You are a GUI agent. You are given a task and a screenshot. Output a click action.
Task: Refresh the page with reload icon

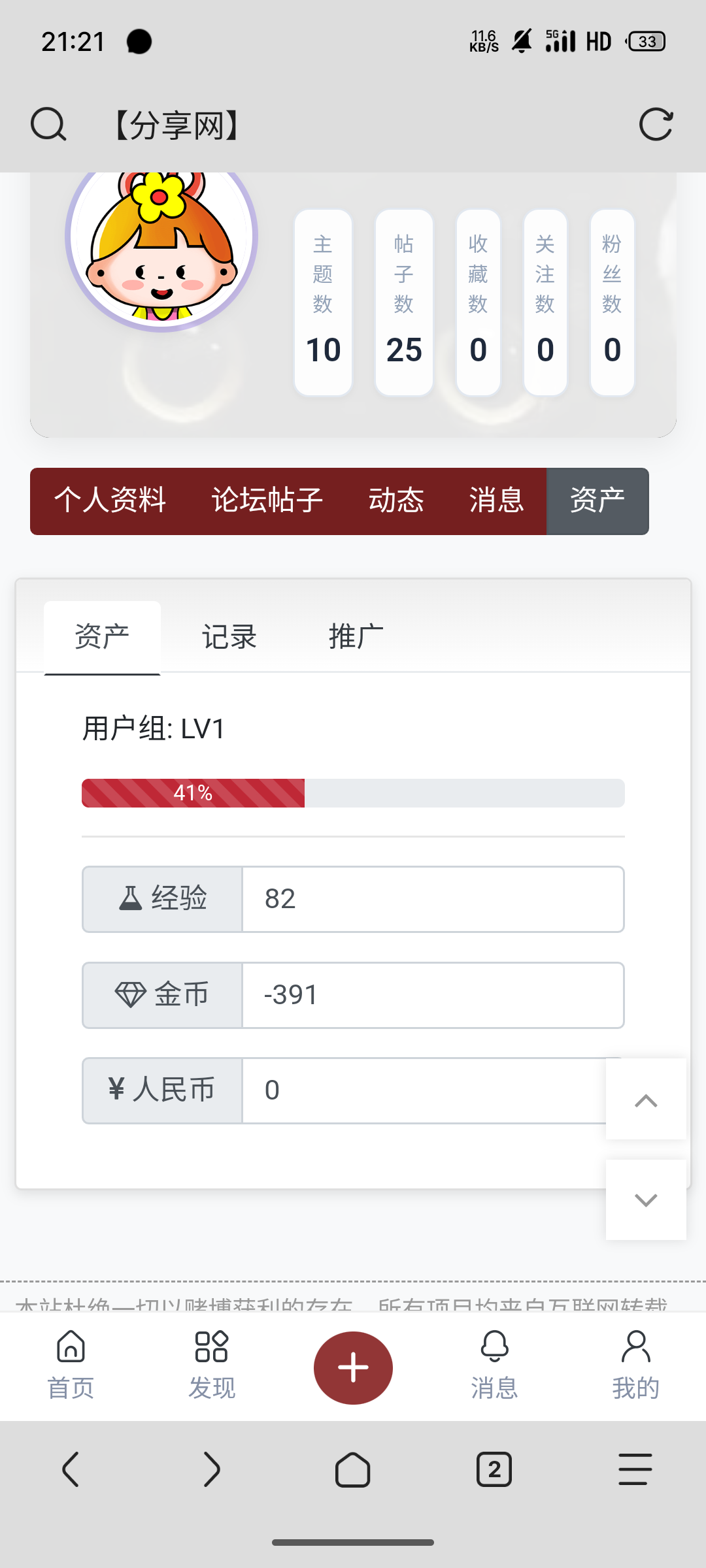(x=656, y=124)
